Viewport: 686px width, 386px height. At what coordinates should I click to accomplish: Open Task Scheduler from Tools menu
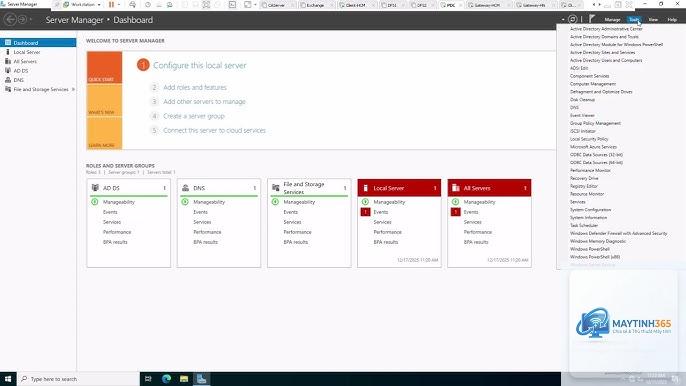tap(584, 225)
